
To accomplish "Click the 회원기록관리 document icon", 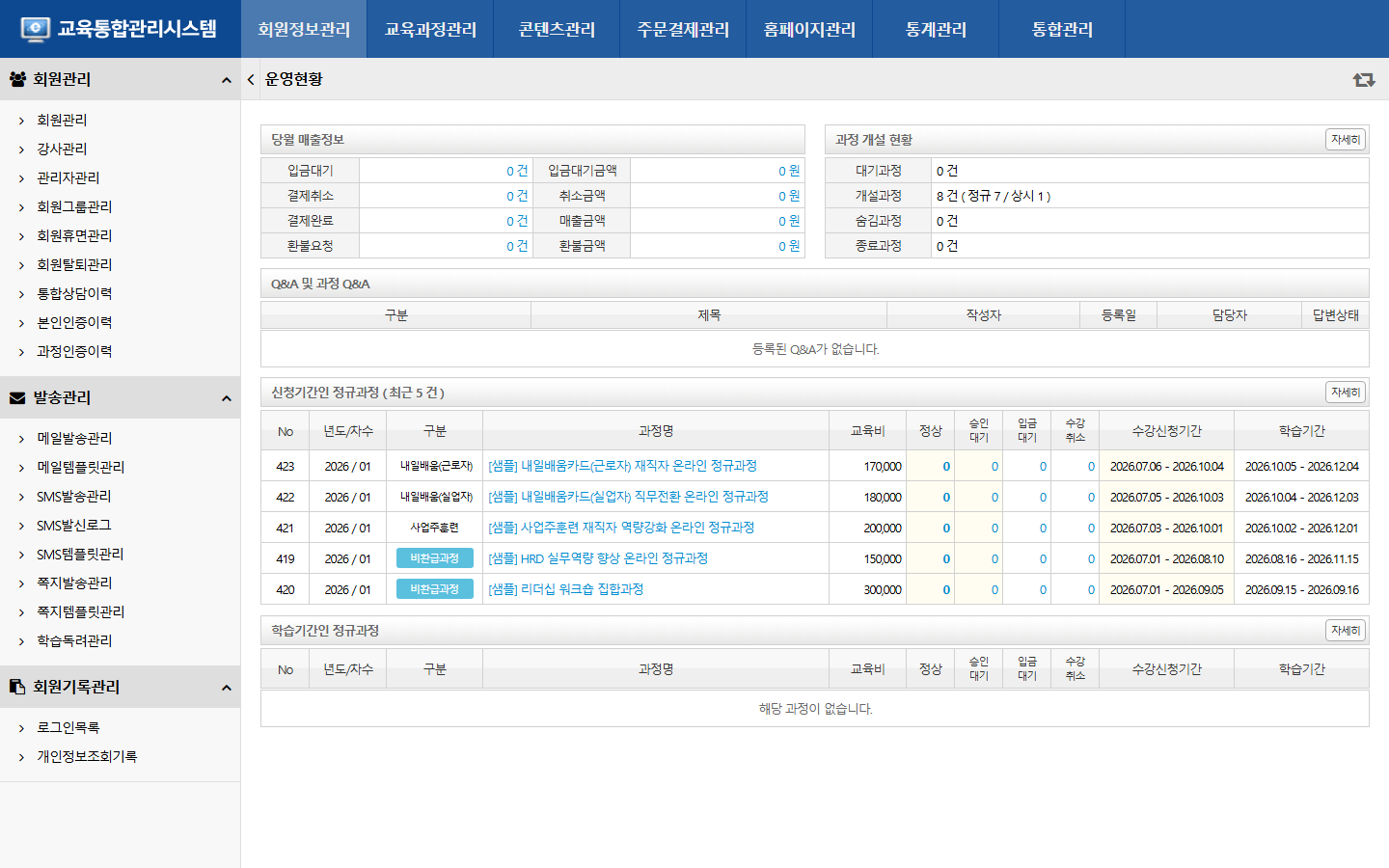I will 17,687.
